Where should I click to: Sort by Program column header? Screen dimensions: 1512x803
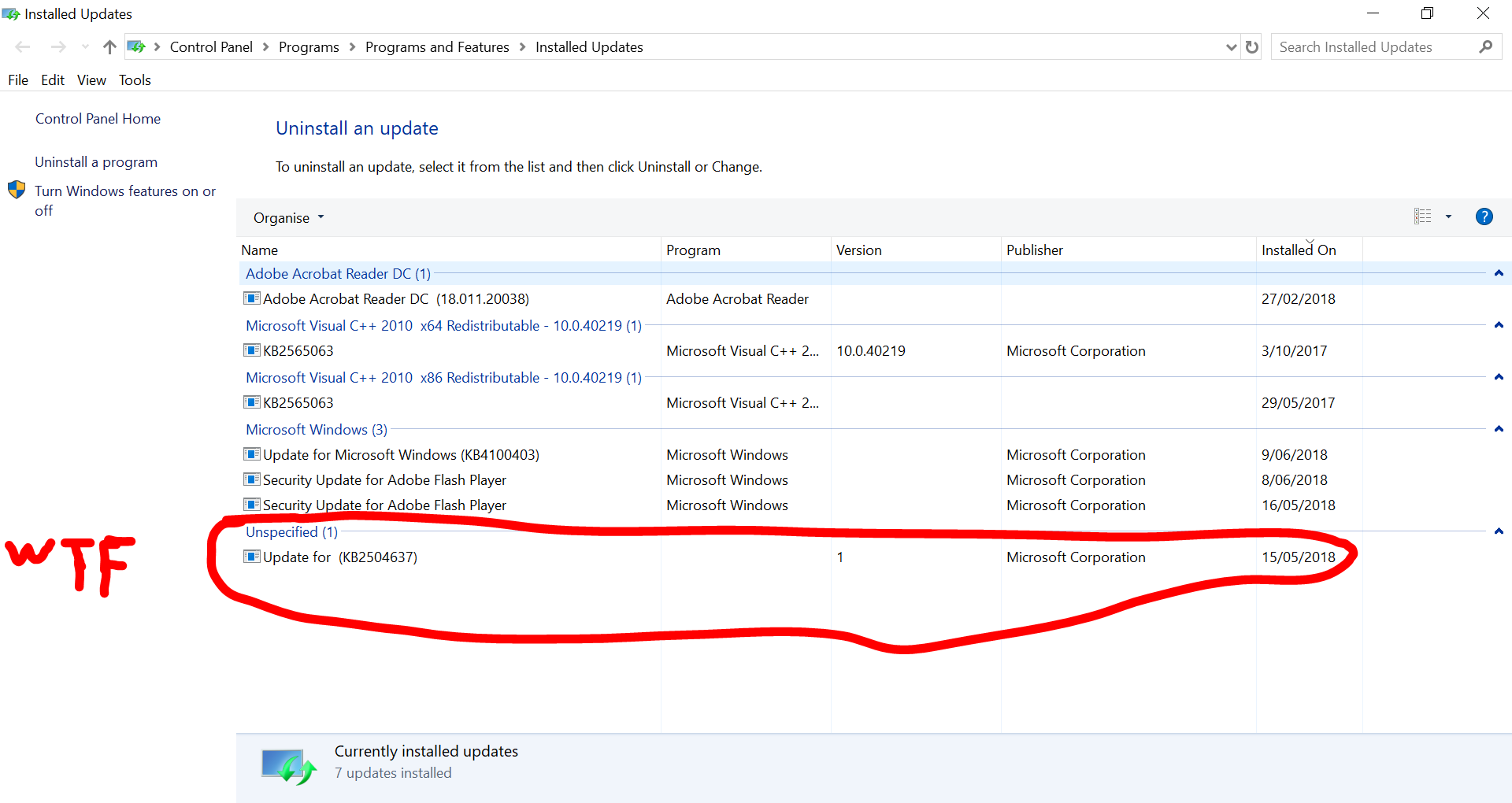[x=746, y=250]
